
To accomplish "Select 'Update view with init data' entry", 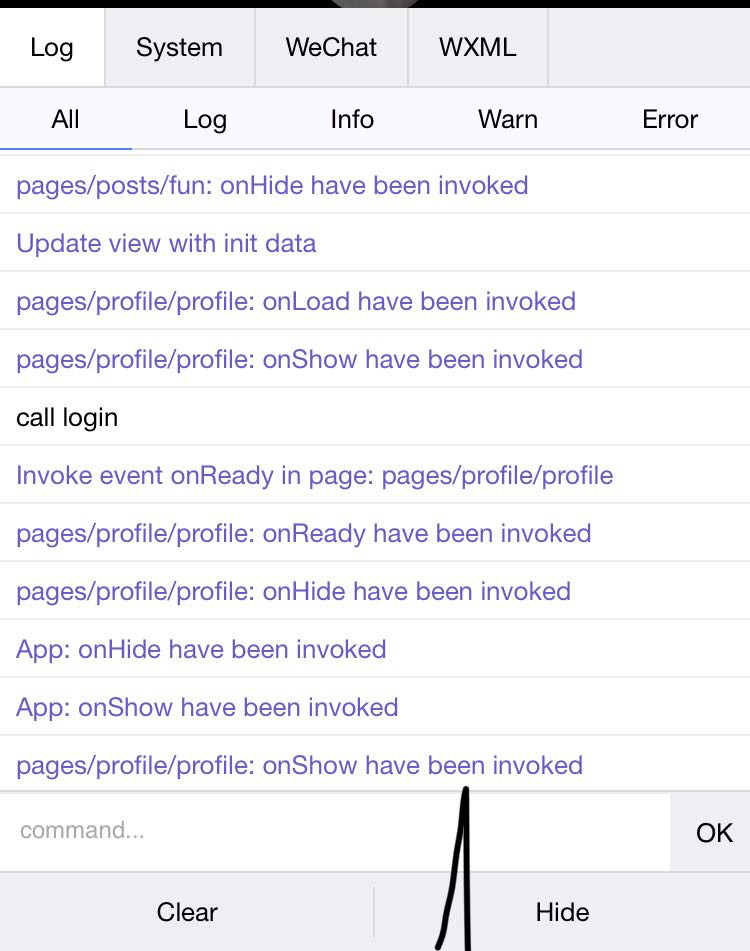I will [166, 243].
